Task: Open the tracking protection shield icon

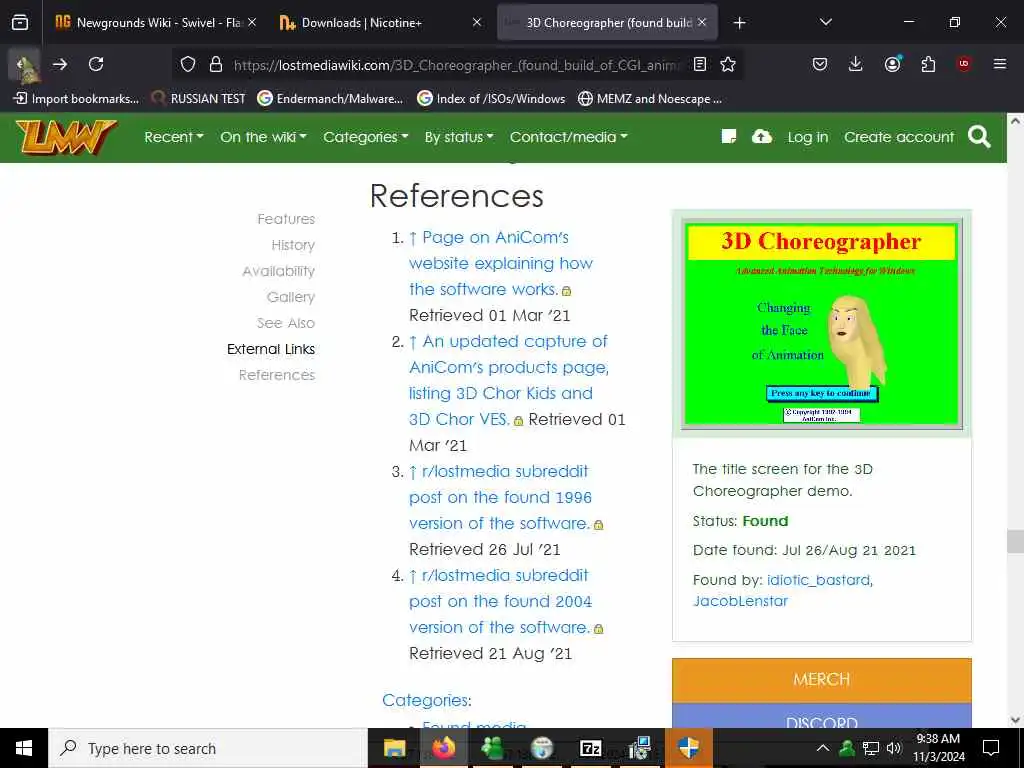Action: click(x=188, y=64)
